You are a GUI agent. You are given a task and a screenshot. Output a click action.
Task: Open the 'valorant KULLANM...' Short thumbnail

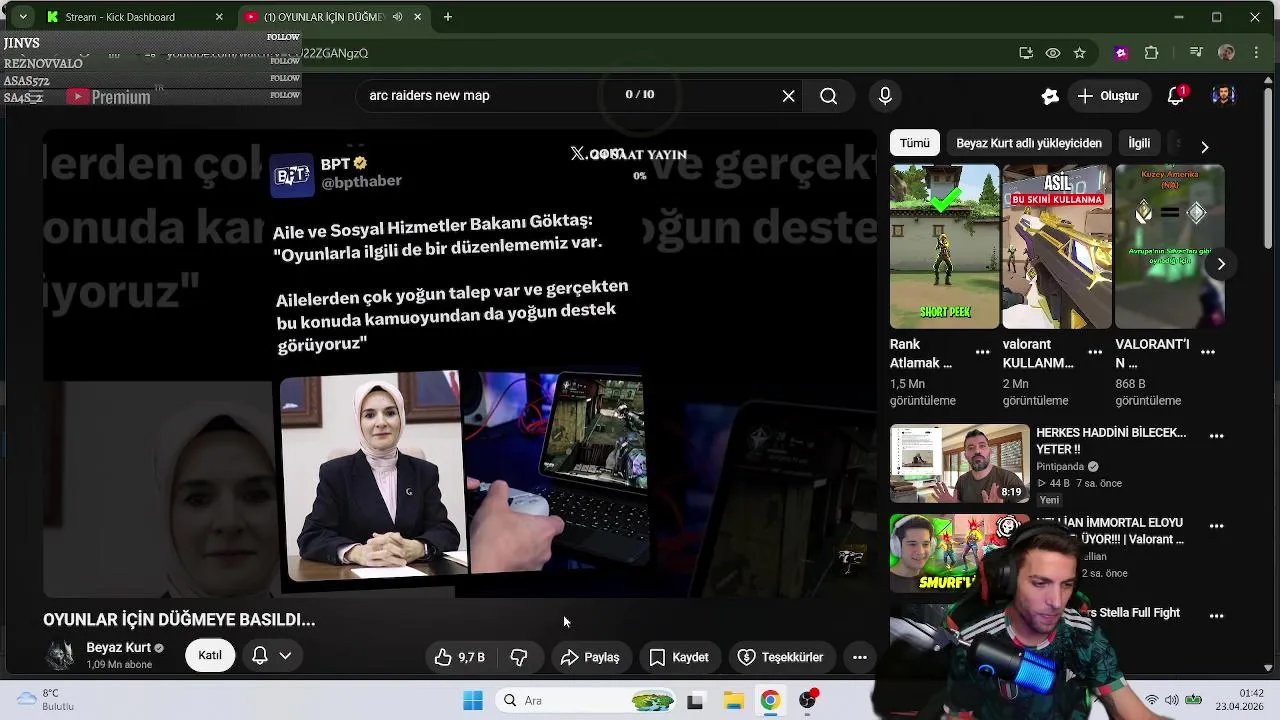[x=1057, y=246]
